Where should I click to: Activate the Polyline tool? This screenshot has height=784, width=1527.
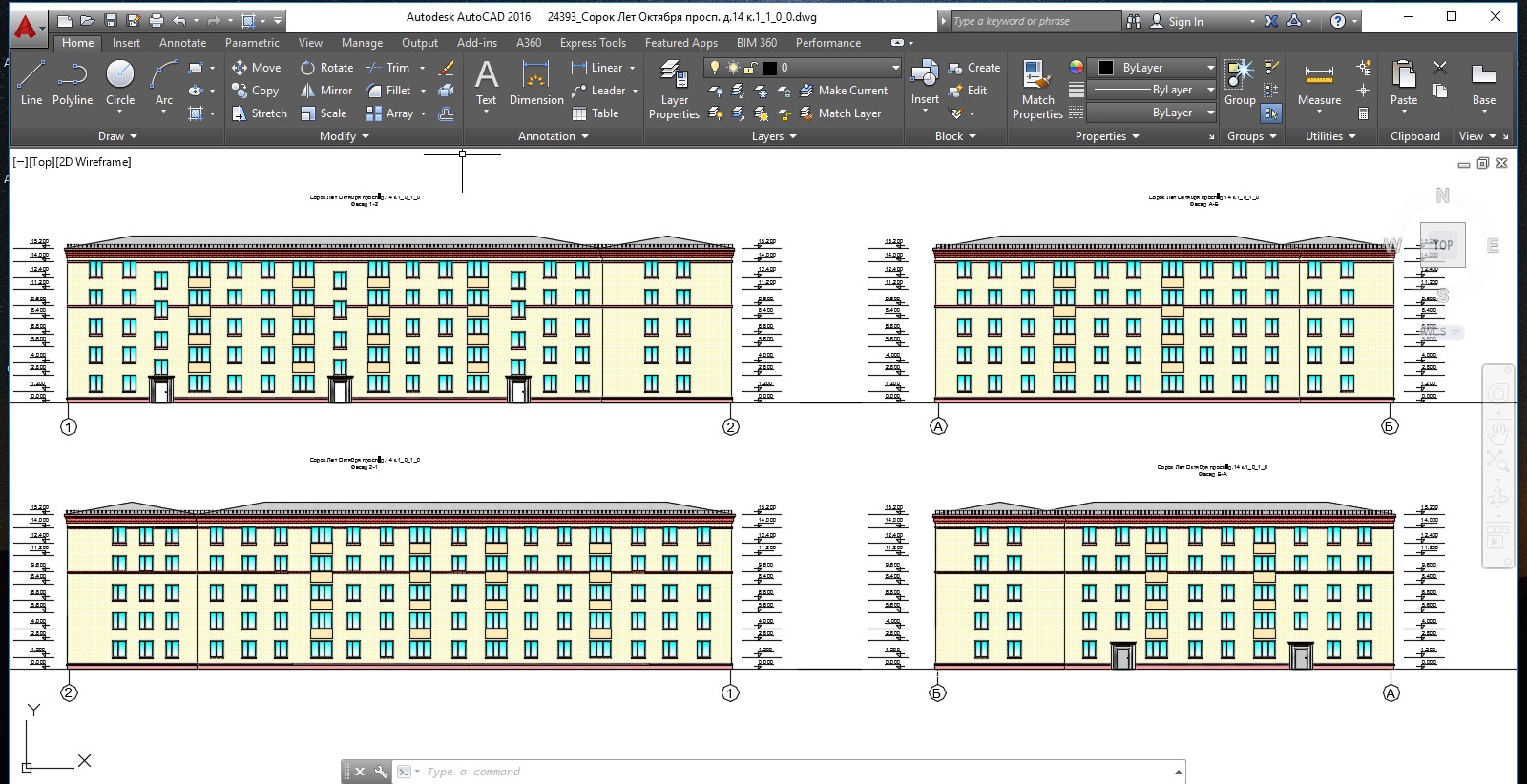73,83
